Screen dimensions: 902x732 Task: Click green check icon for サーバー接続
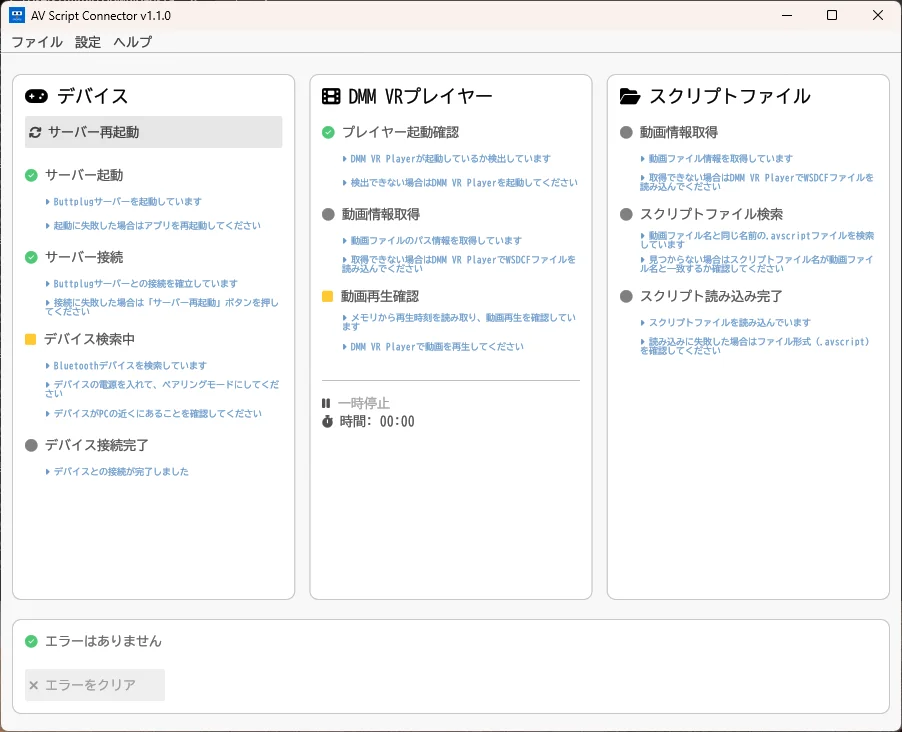click(x=32, y=257)
